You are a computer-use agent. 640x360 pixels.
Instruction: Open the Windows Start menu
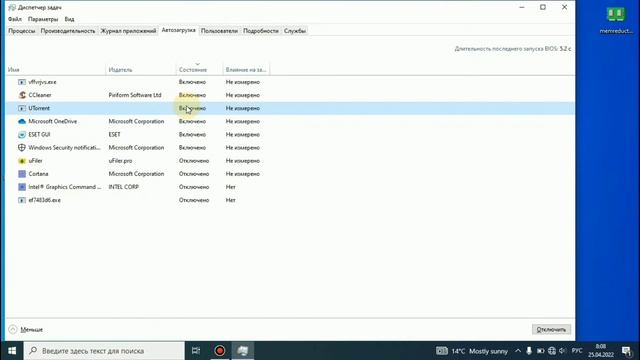(x=12, y=351)
